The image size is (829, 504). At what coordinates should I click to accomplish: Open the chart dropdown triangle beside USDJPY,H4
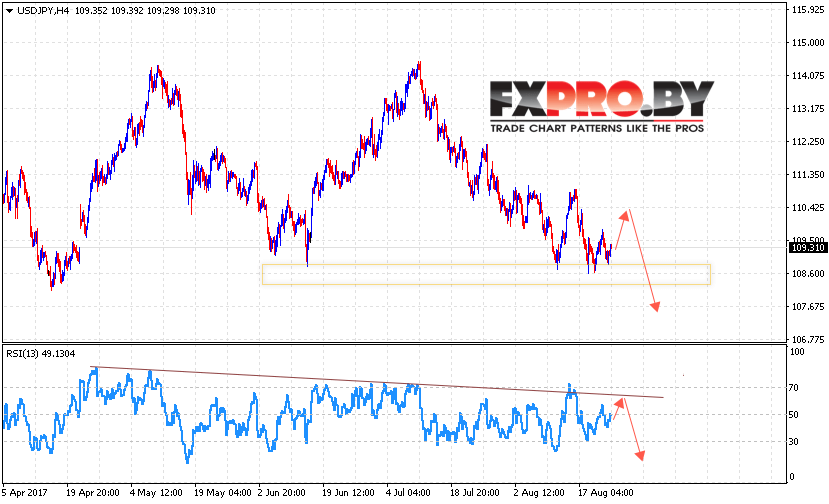9,11
